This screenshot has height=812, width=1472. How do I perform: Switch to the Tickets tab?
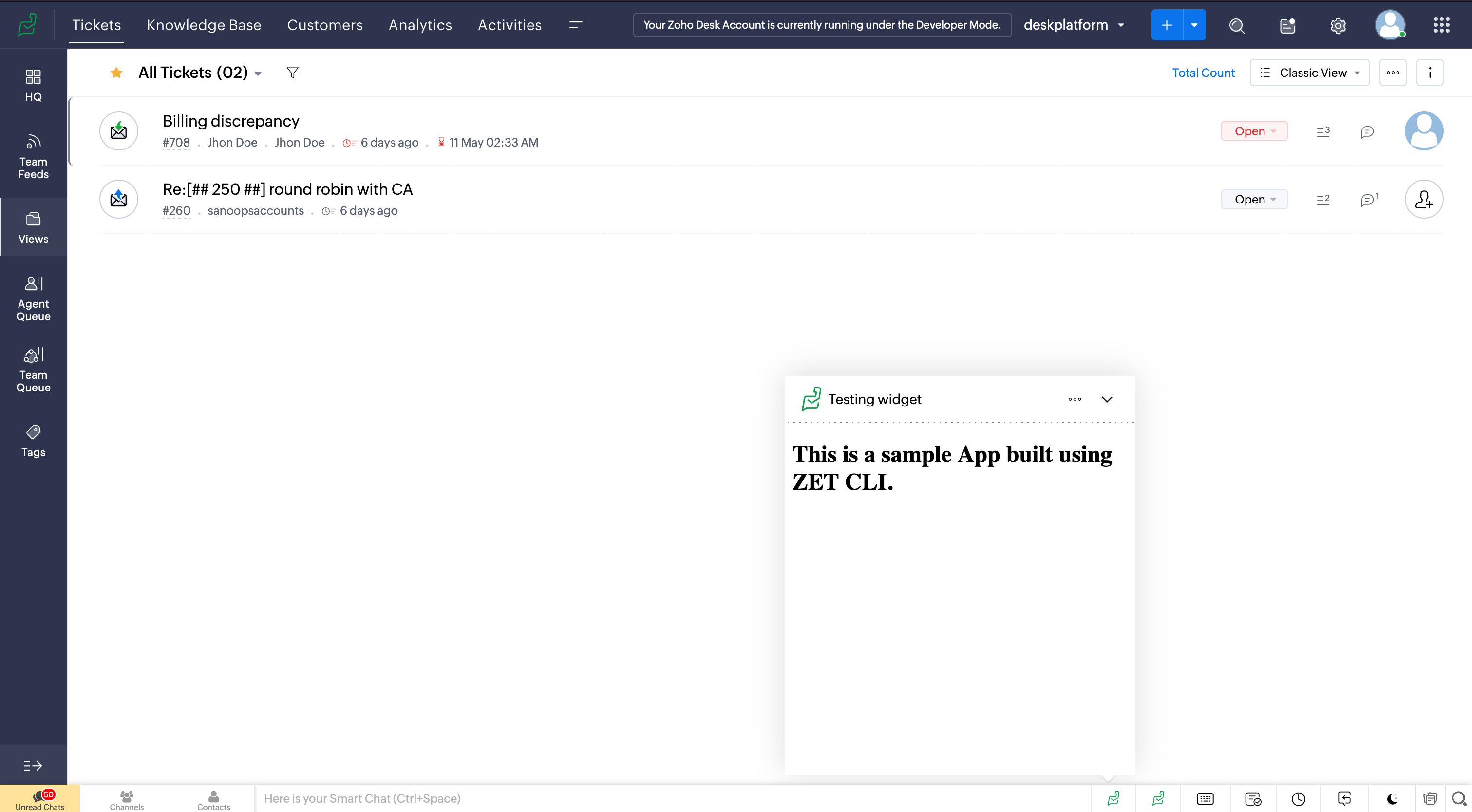[x=96, y=24]
